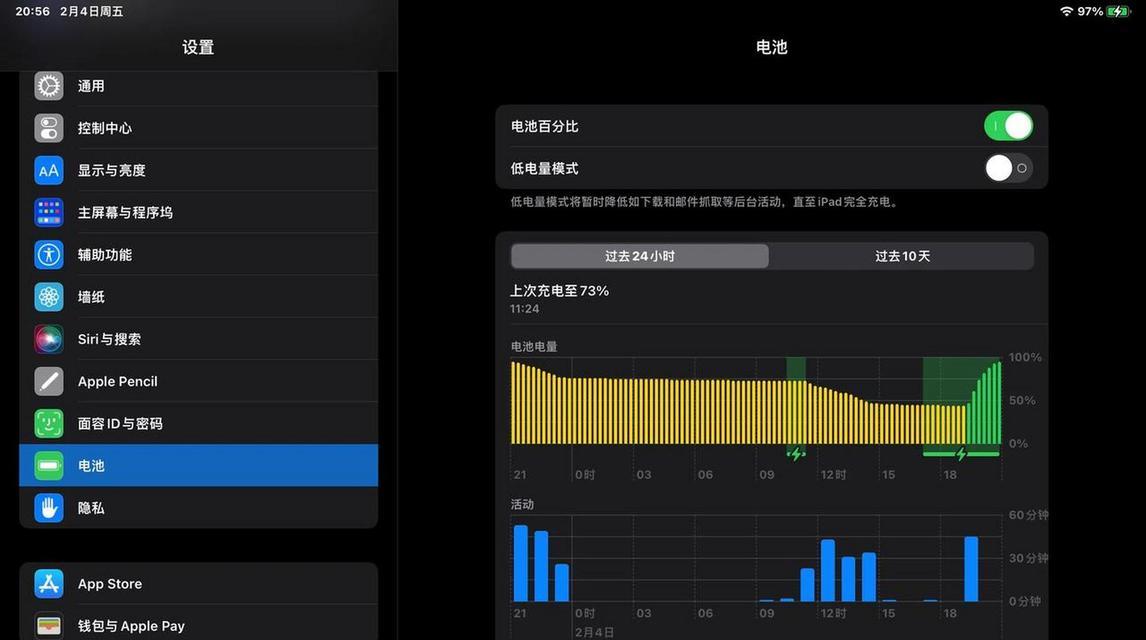Tap the 电池电量 chart label
1146x640 pixels.
pos(534,346)
